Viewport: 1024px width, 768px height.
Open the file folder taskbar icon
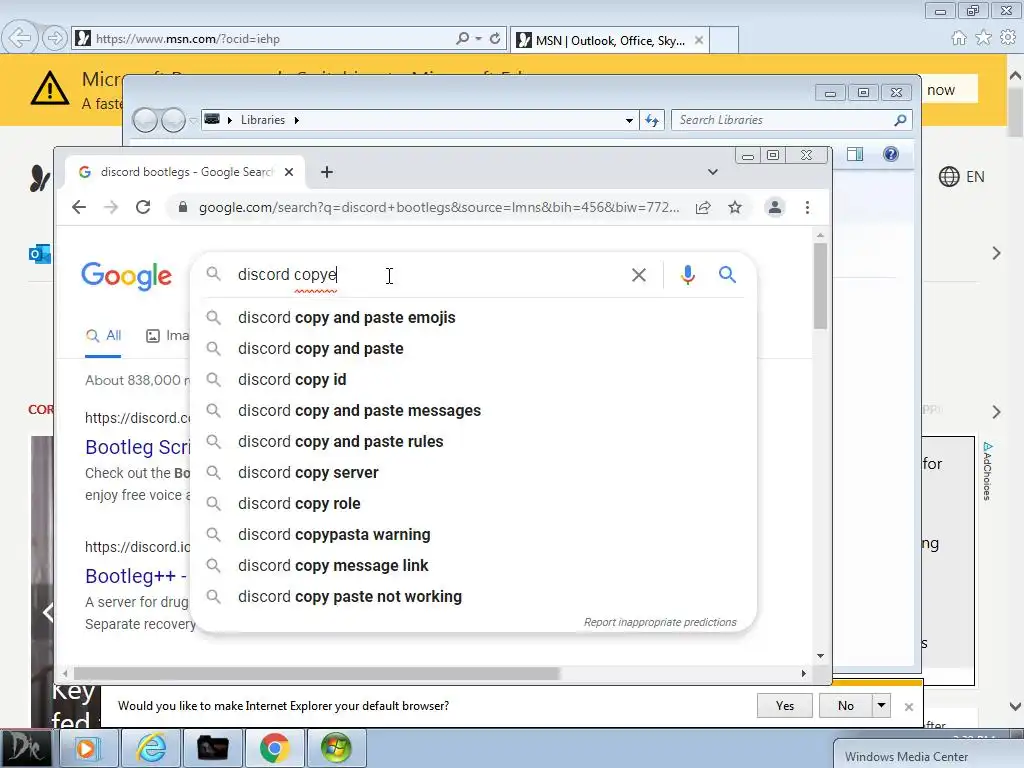[213, 748]
